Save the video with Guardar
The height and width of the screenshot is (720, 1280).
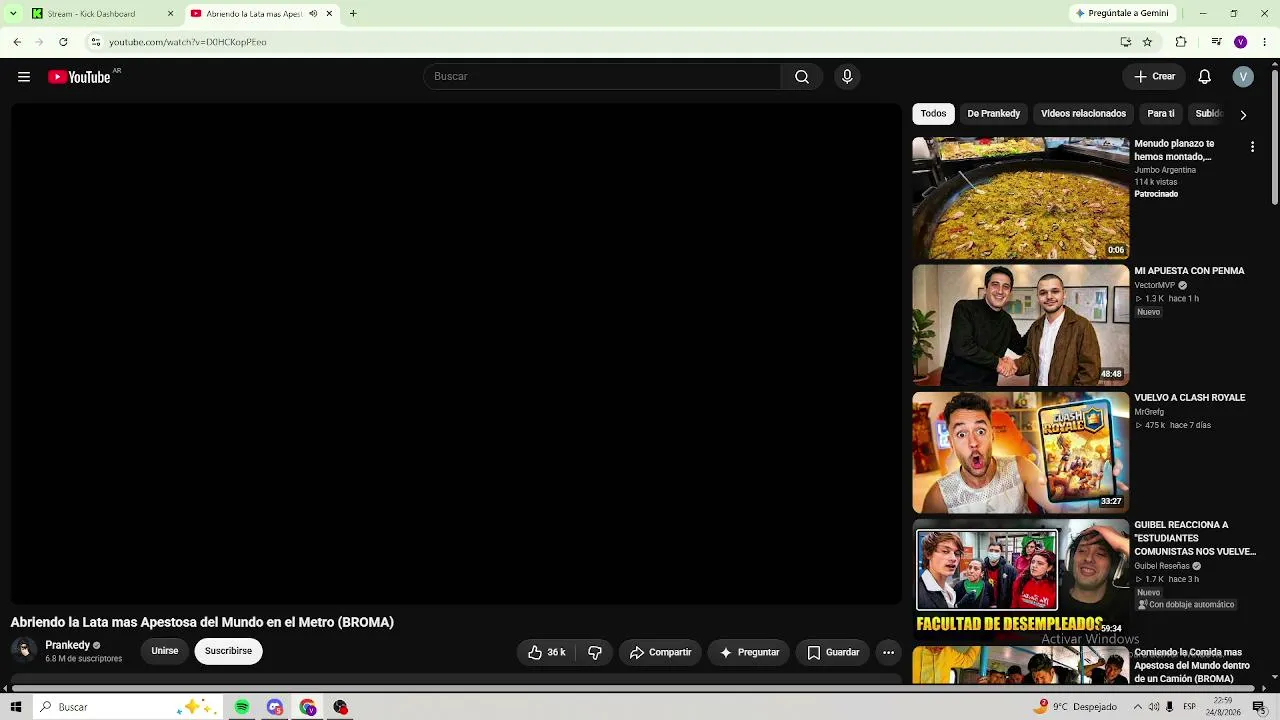point(833,652)
